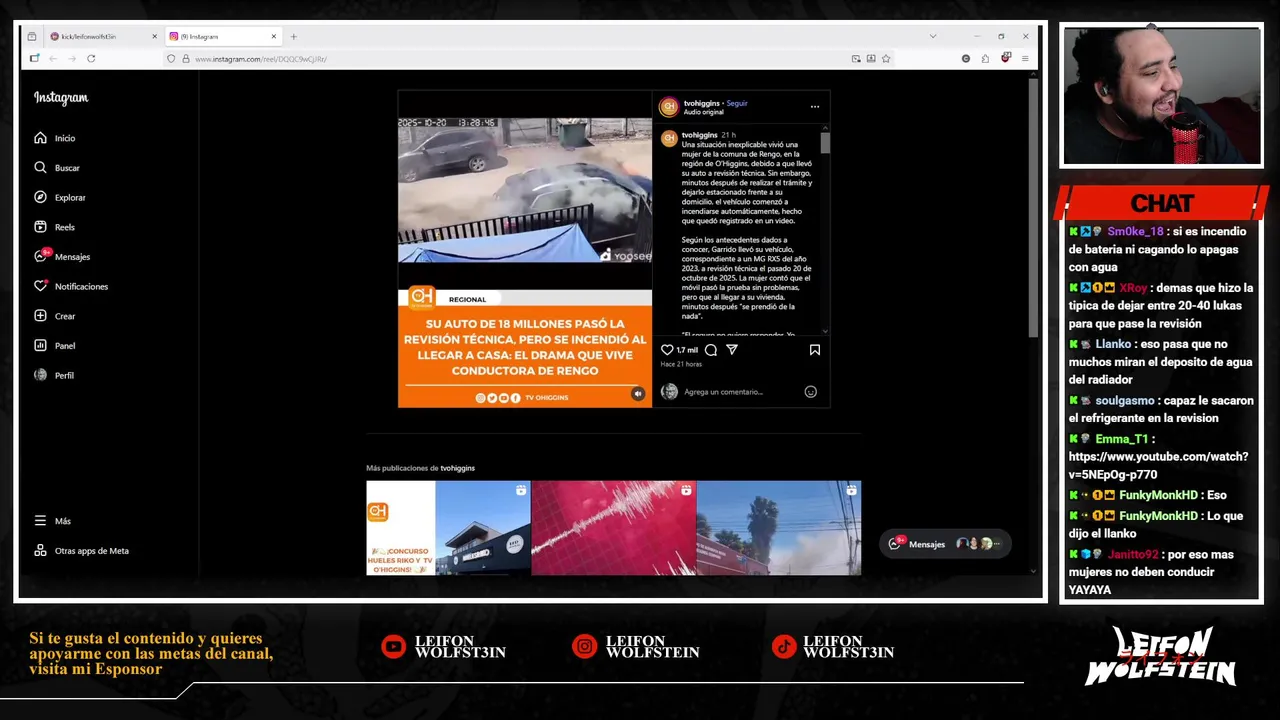Click the Hace 21 horas timestamp

coord(681,364)
